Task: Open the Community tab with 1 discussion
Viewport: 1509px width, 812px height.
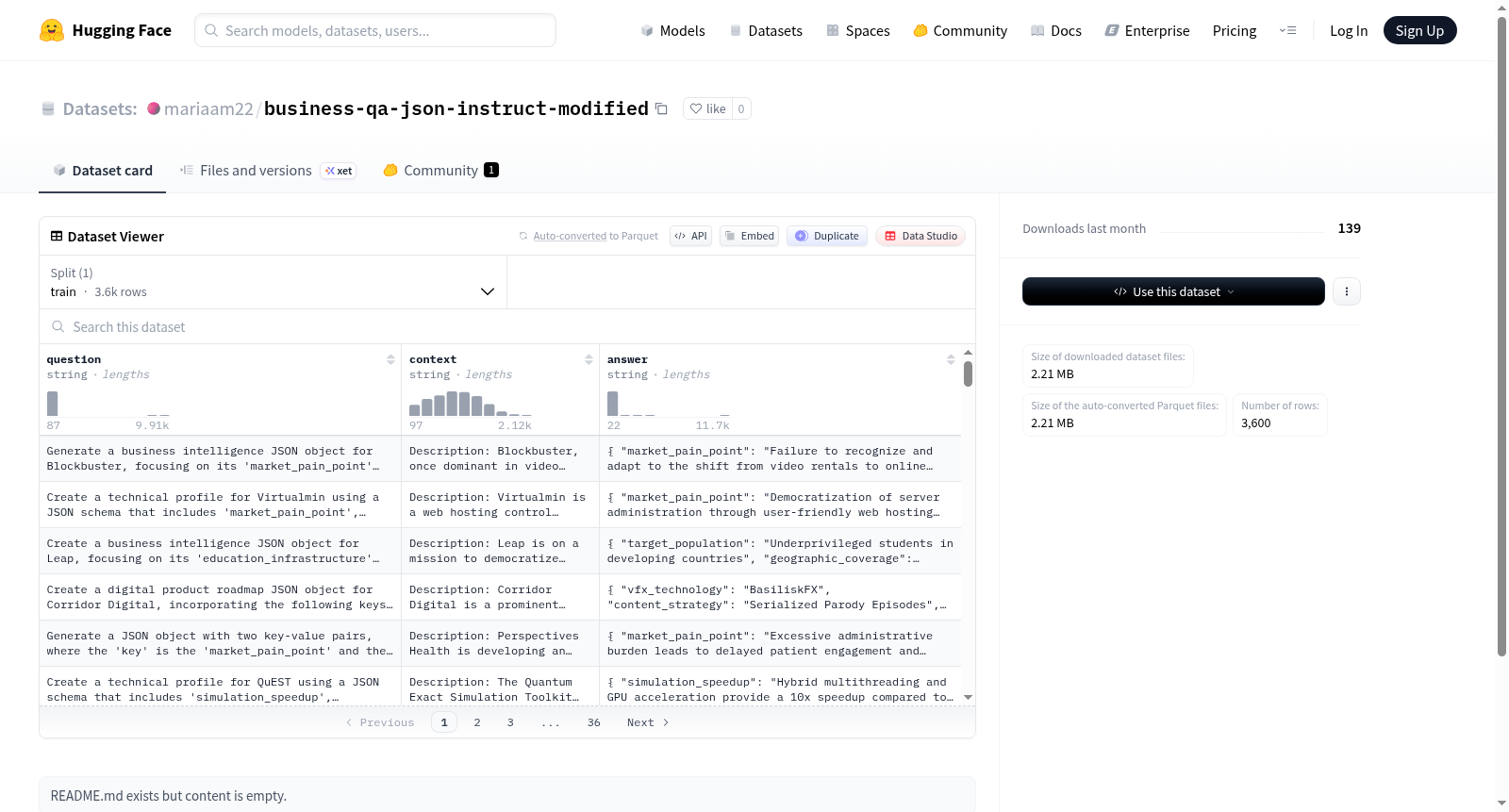Action: [440, 170]
